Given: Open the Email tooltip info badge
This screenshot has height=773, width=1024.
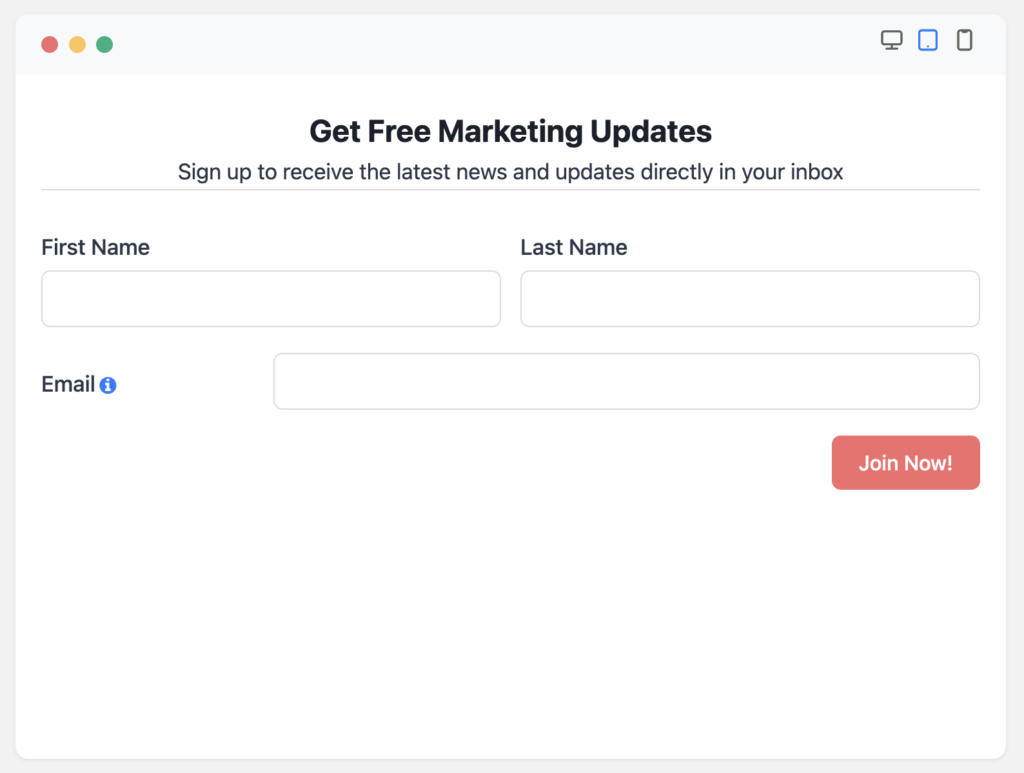Looking at the screenshot, I should (x=108, y=384).
